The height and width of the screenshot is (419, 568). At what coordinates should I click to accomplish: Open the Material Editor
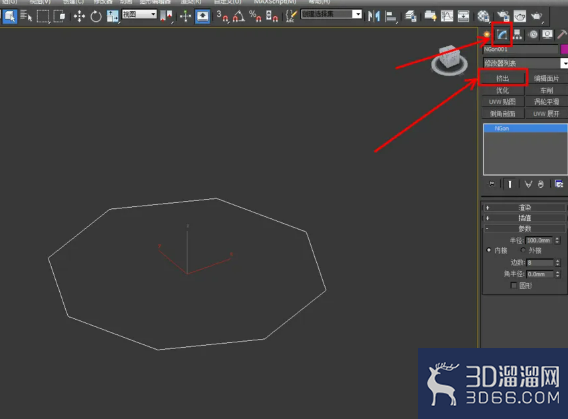point(483,16)
